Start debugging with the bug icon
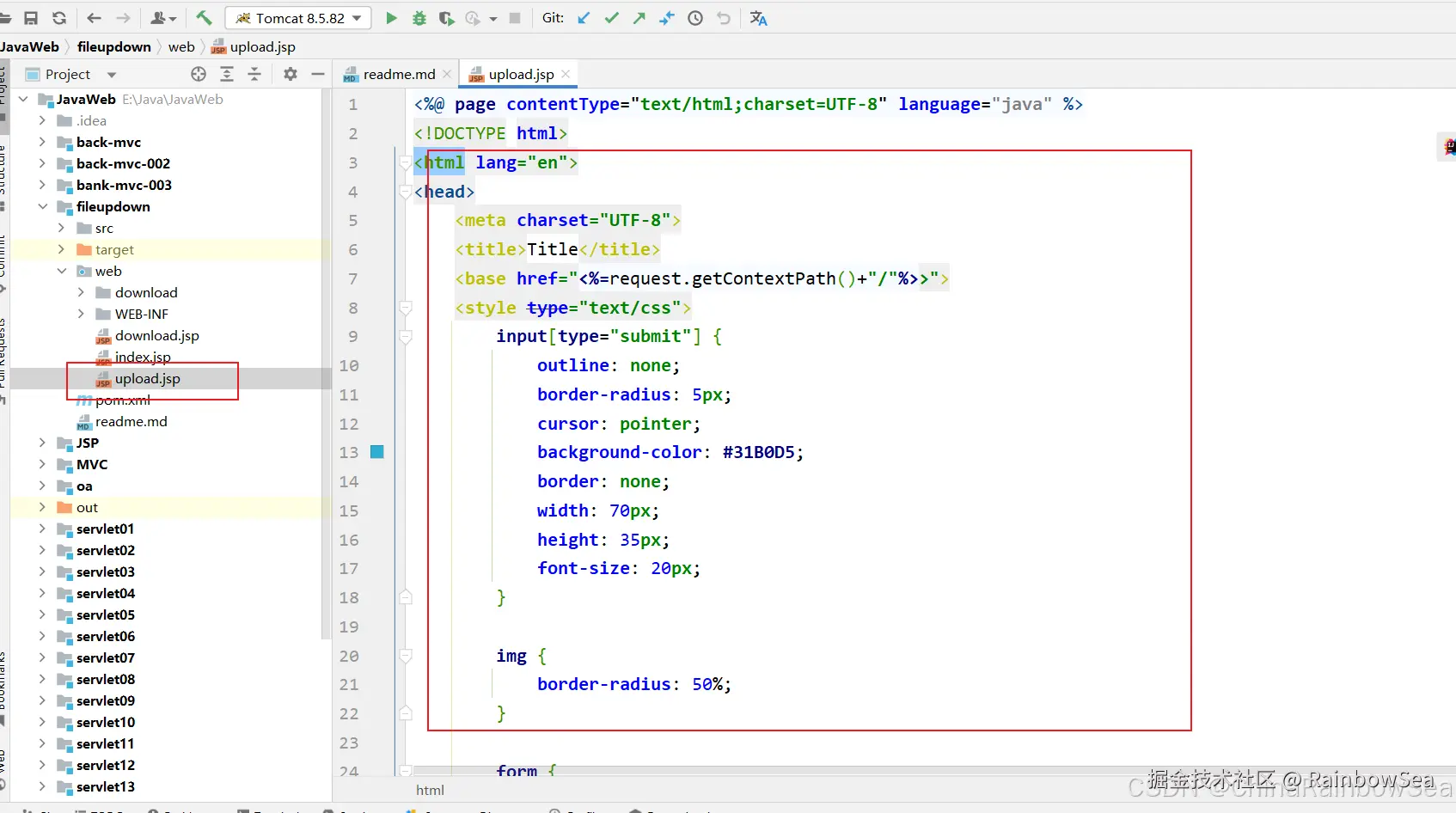 click(x=419, y=18)
